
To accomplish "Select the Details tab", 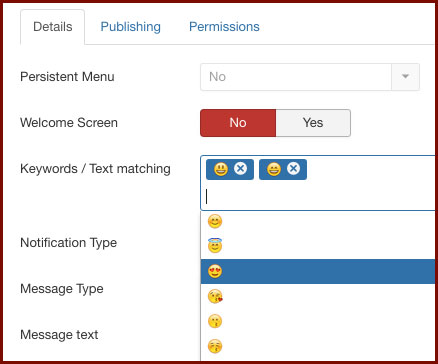I will click(53, 27).
